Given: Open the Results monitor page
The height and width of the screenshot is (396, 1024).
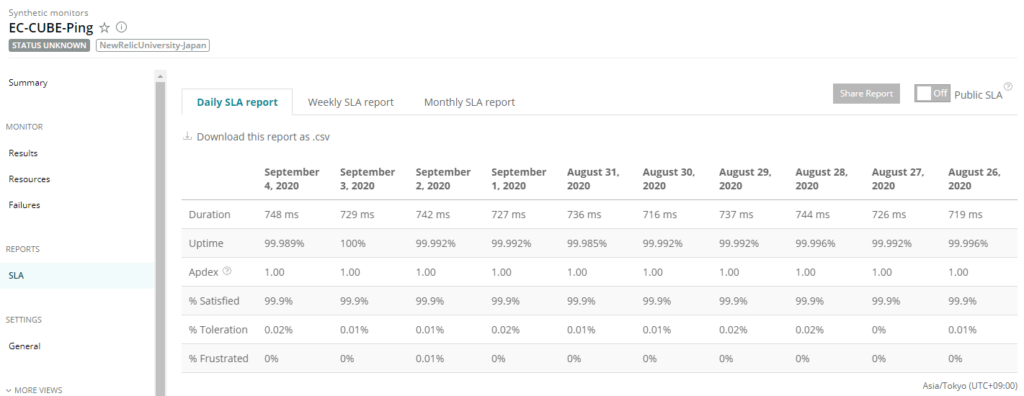Looking at the screenshot, I should pyautogui.click(x=23, y=154).
